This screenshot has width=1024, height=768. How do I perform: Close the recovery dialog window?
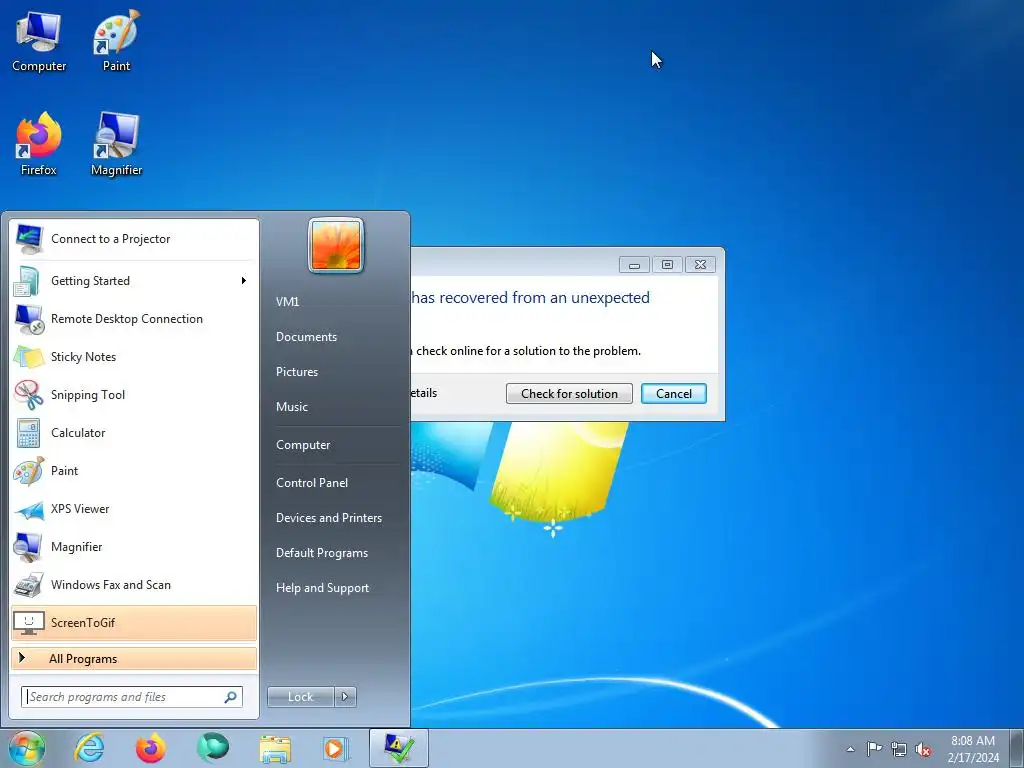click(700, 264)
